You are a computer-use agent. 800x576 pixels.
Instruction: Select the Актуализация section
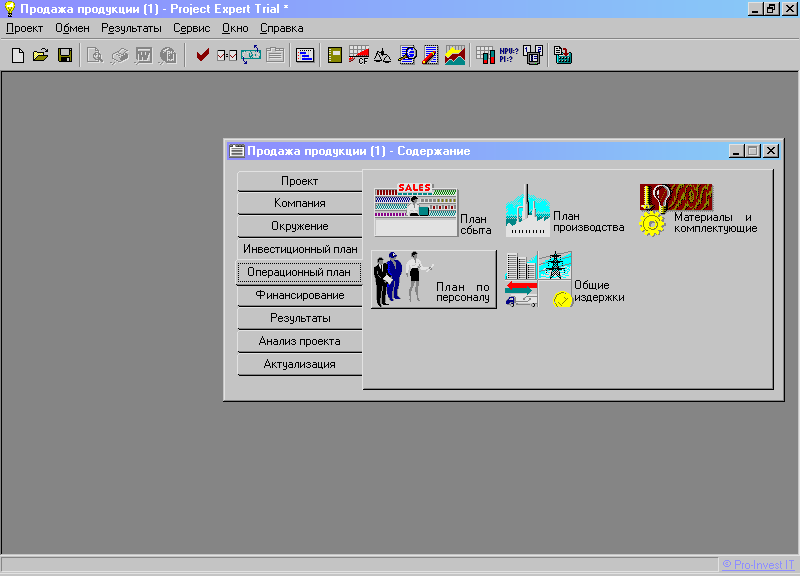(x=299, y=364)
